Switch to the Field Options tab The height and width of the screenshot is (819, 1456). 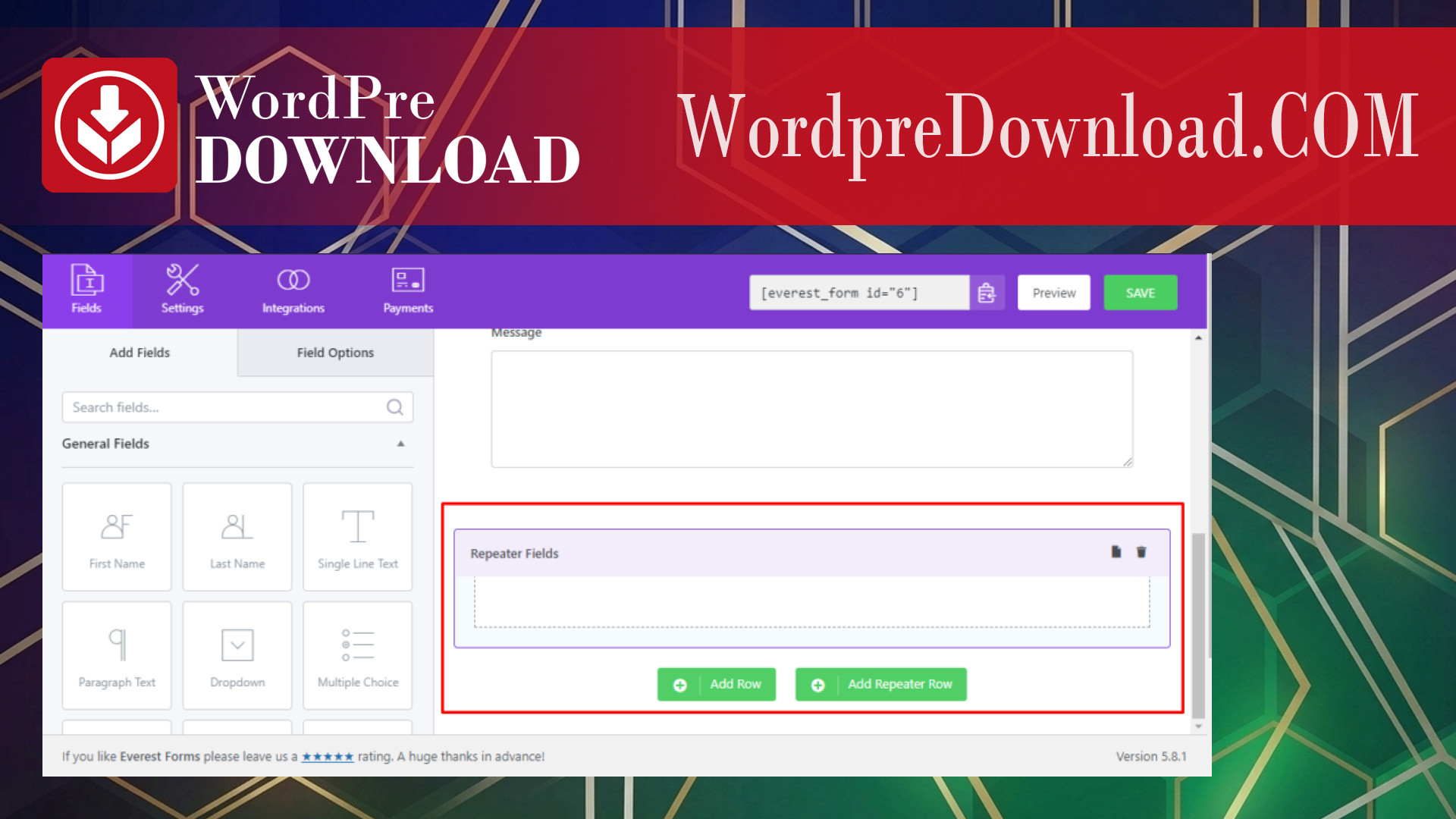pos(335,353)
